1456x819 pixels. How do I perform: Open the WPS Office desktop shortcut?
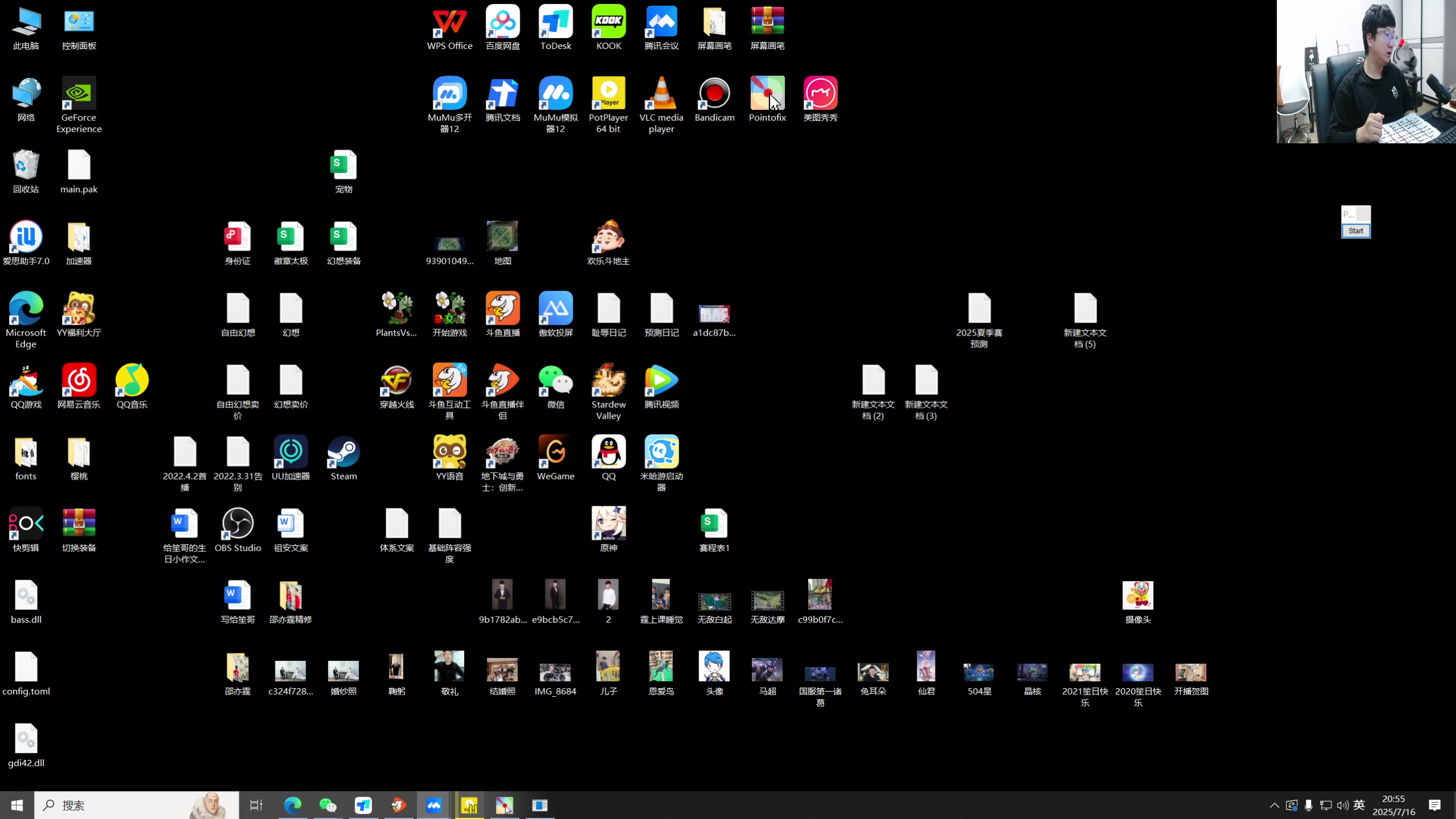[x=449, y=28]
